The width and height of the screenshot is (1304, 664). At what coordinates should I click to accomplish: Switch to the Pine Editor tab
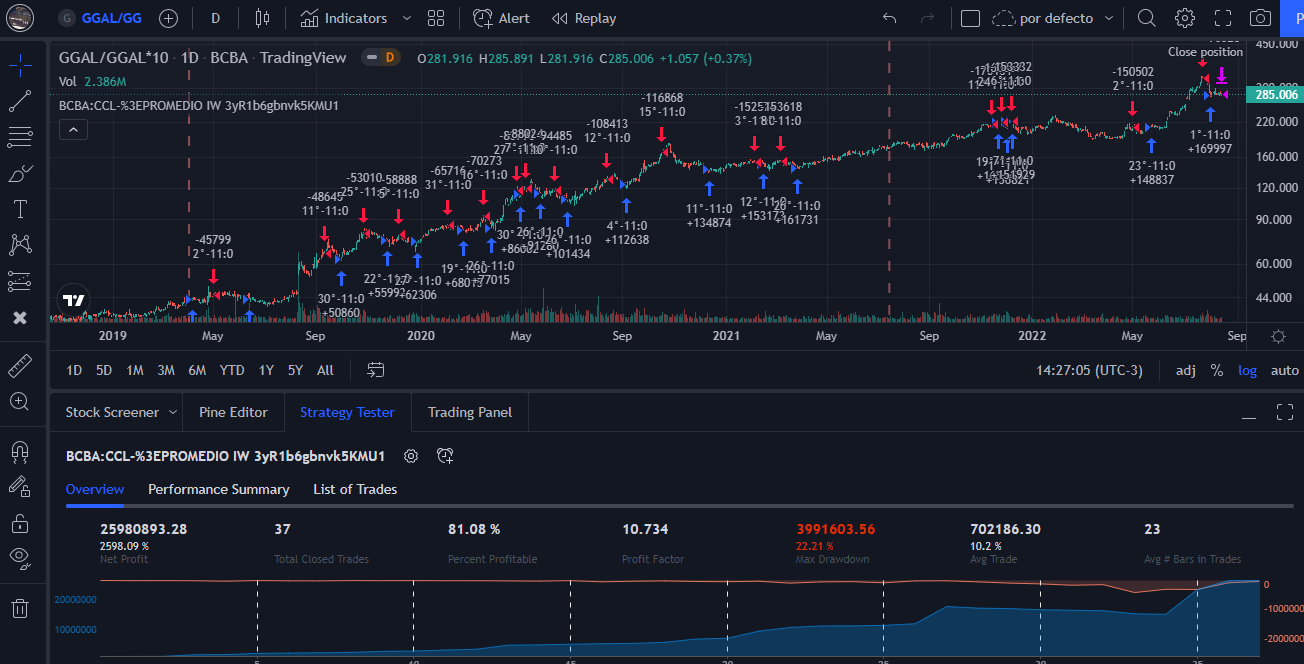click(x=233, y=412)
